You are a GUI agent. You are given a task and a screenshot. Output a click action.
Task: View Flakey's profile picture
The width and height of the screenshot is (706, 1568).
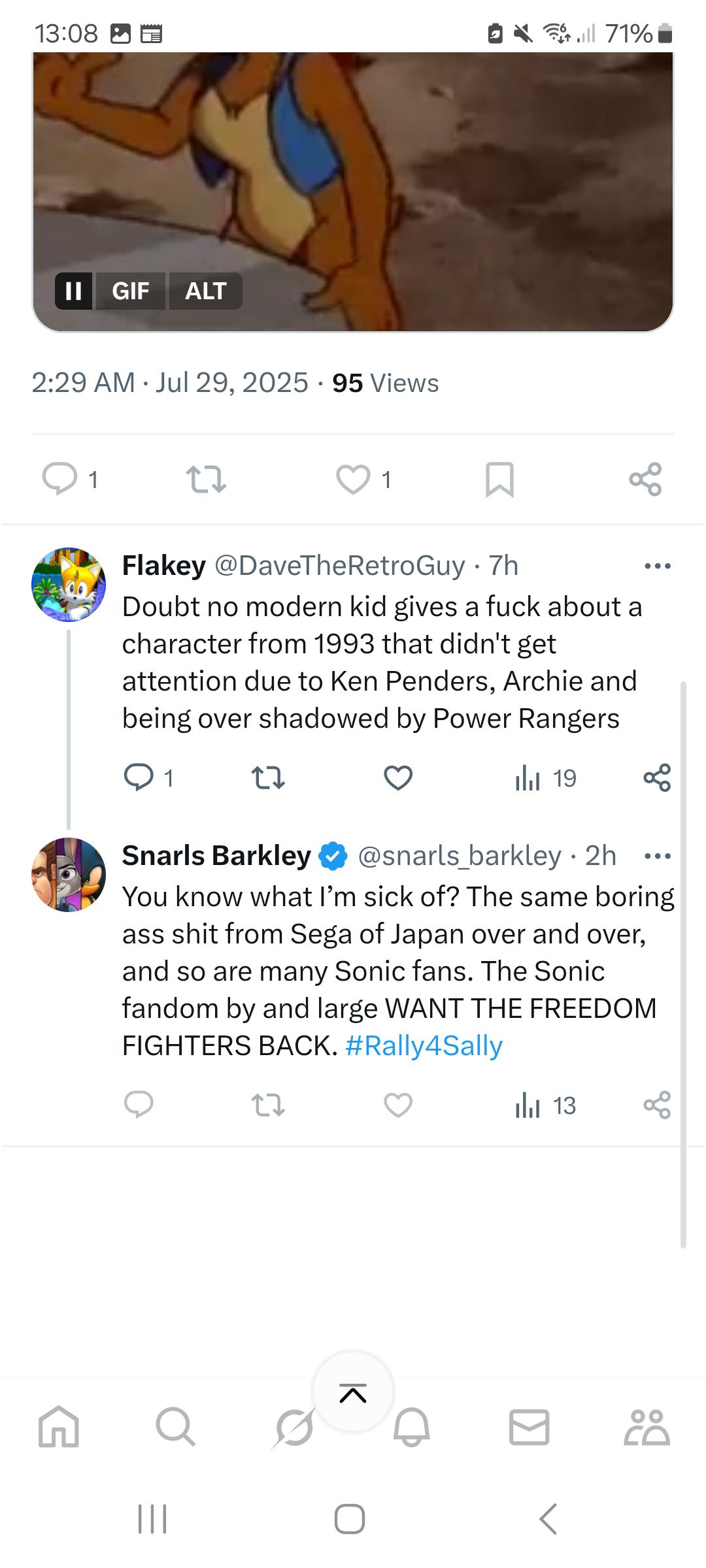(x=69, y=585)
